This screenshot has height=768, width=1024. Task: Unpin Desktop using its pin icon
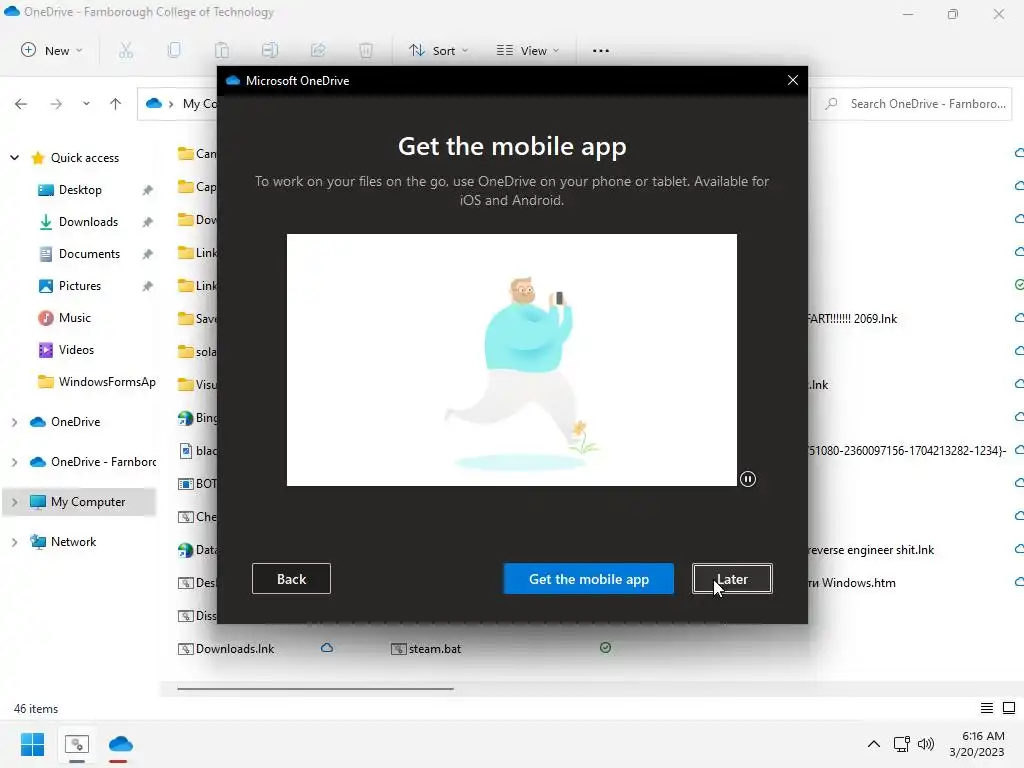pos(148,190)
